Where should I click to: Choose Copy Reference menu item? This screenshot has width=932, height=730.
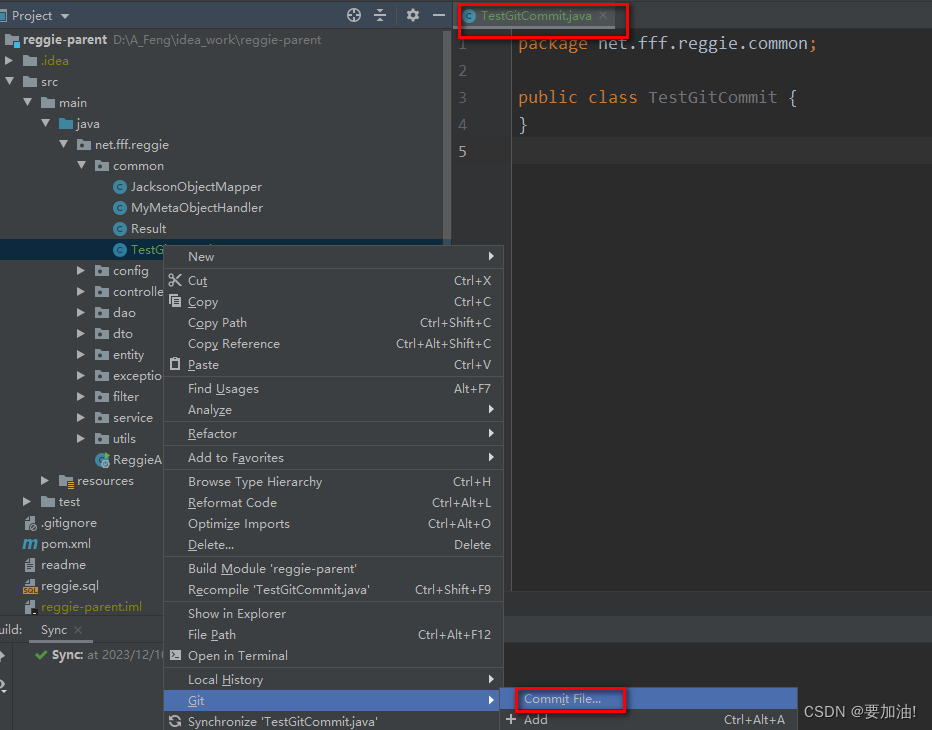333,344
